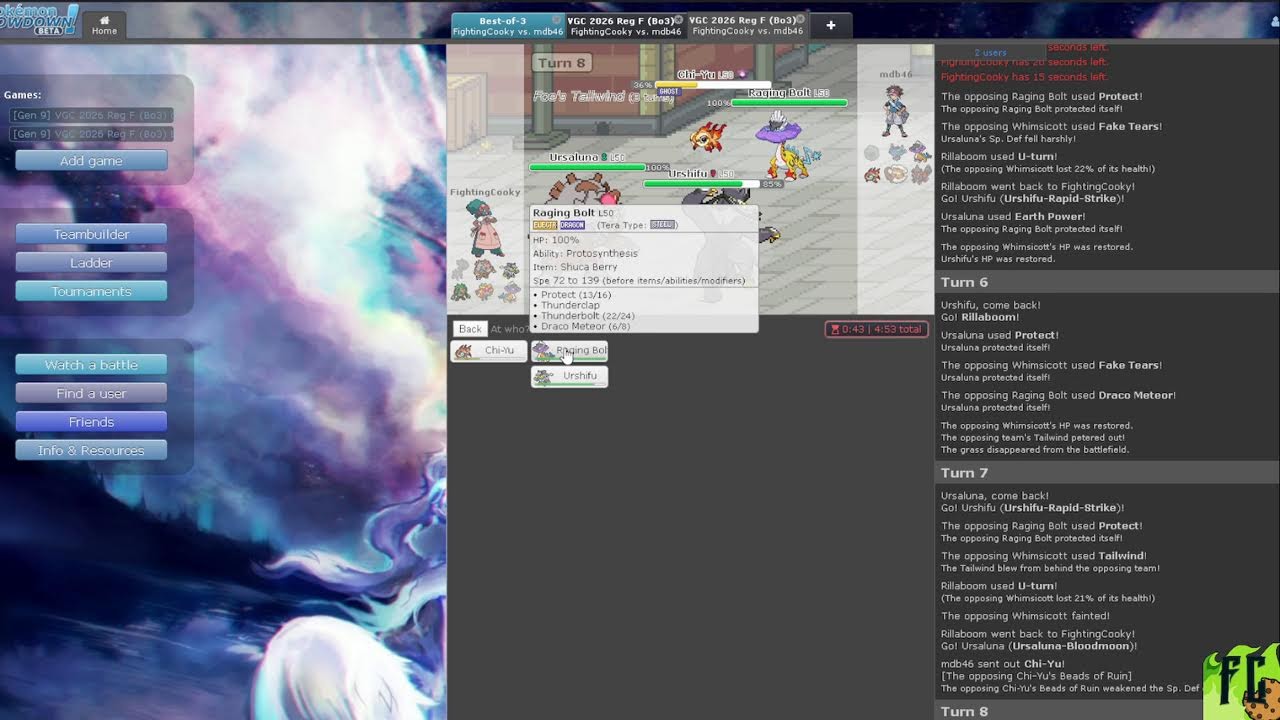Click 'Thunderbolt (22/24)' in the tooltip
Screen dimensions: 1280x720
[588, 316]
